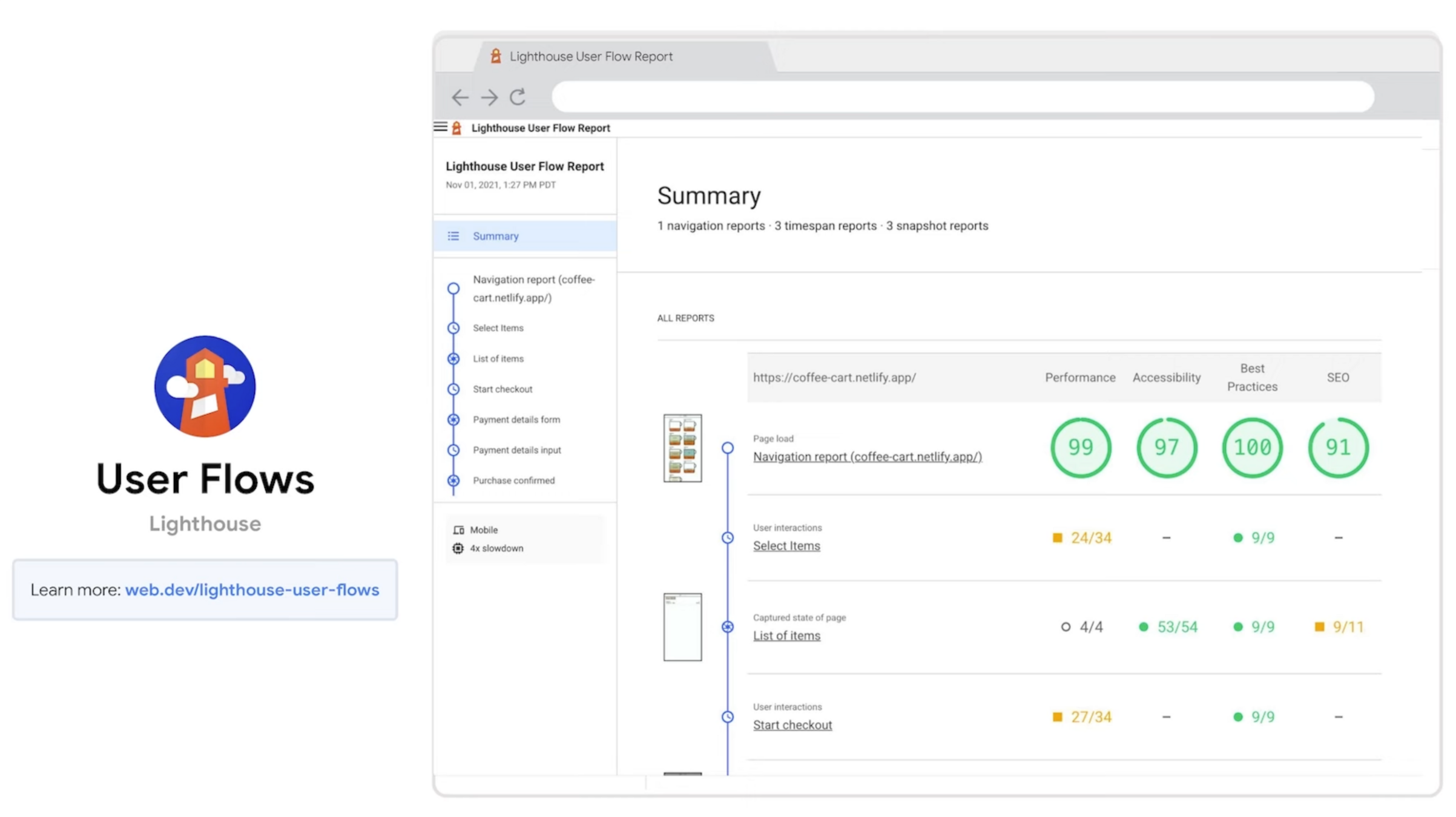
Task: Click Select Items clock icon in sidebar
Action: (x=453, y=328)
